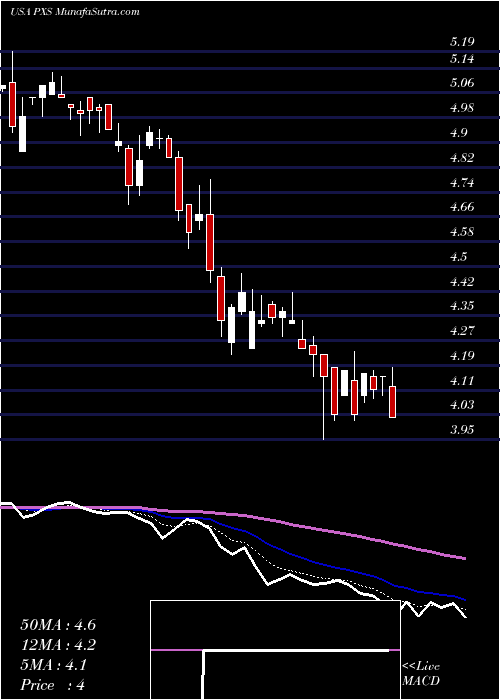
Task: Click the 4.74 price axis label
Action: (462, 183)
